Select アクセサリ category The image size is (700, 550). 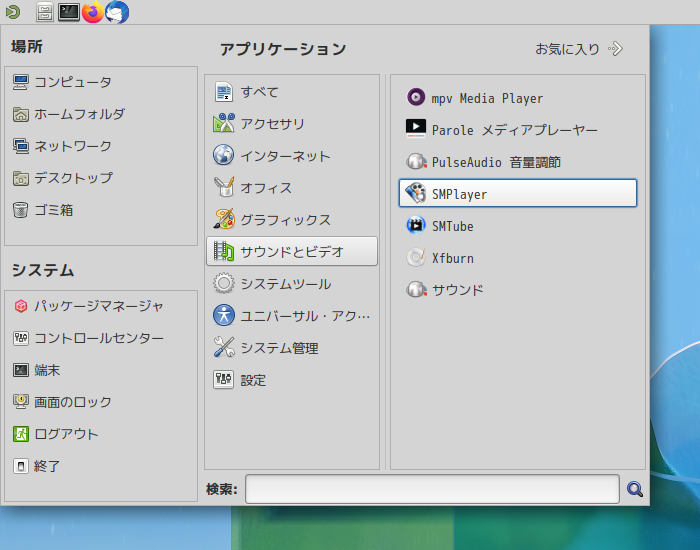coord(292,124)
